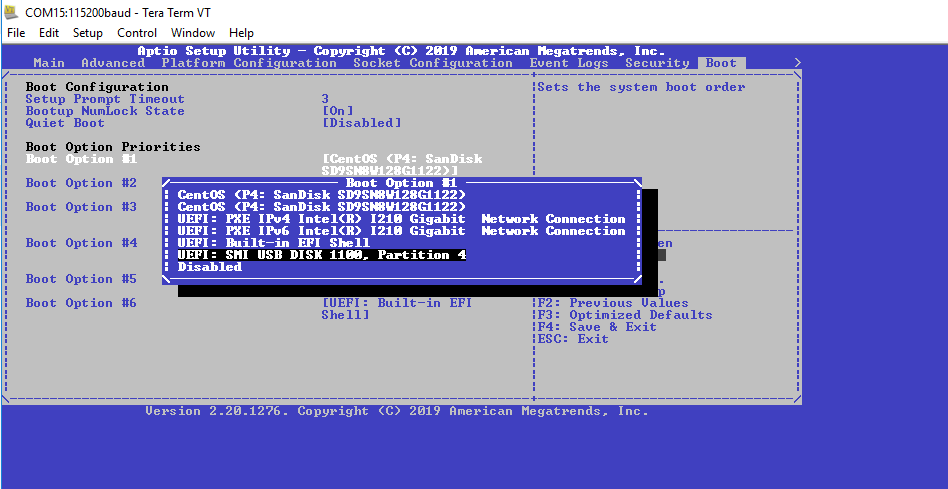Choose Disabled in Boot Option popup

pyautogui.click(x=210, y=267)
